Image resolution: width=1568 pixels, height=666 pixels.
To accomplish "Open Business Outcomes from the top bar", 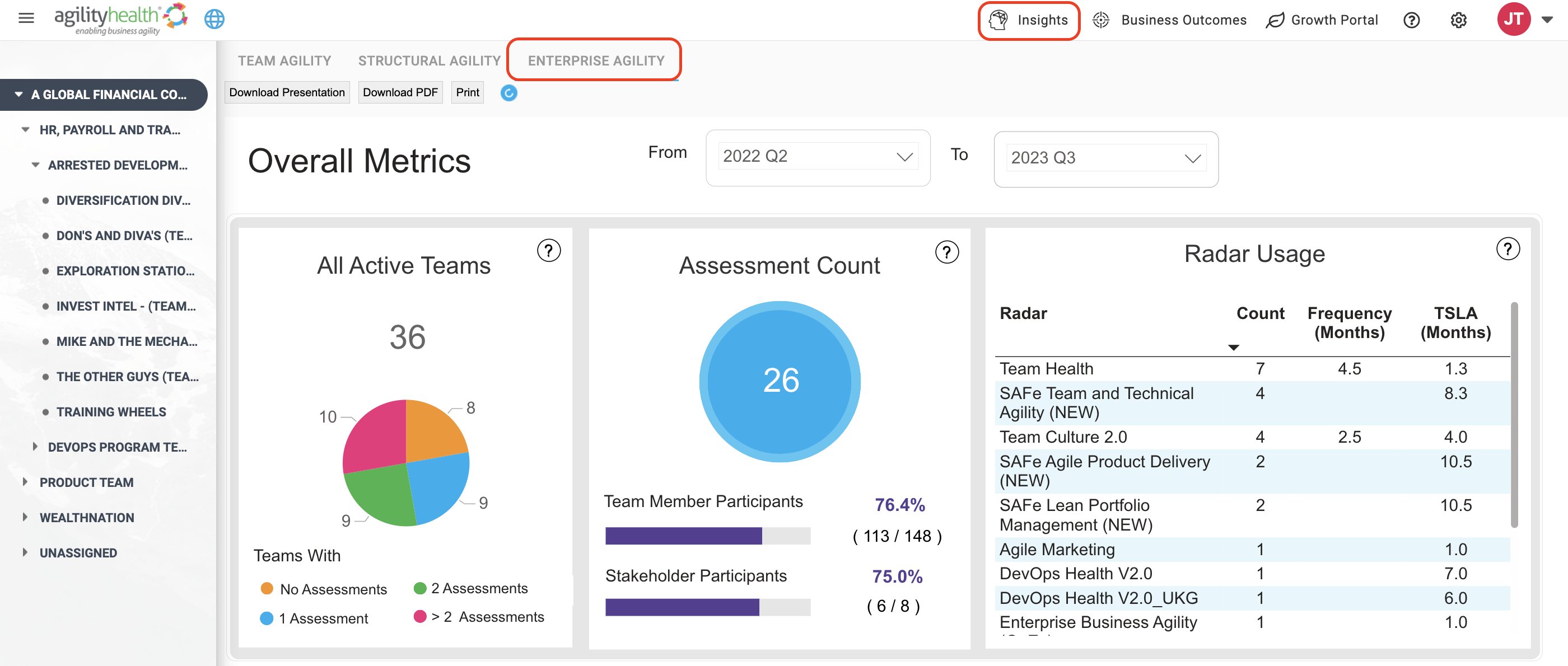I will coord(1169,20).
